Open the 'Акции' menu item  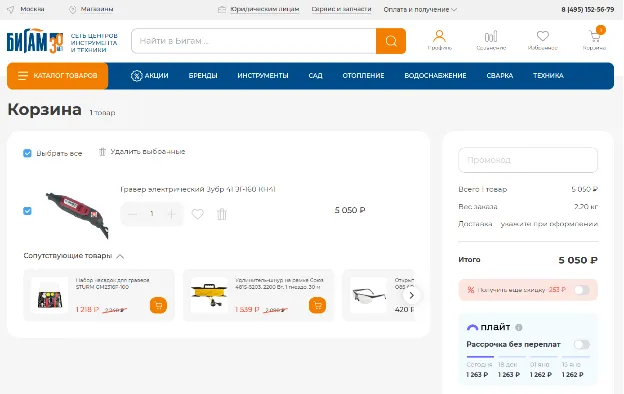150,76
